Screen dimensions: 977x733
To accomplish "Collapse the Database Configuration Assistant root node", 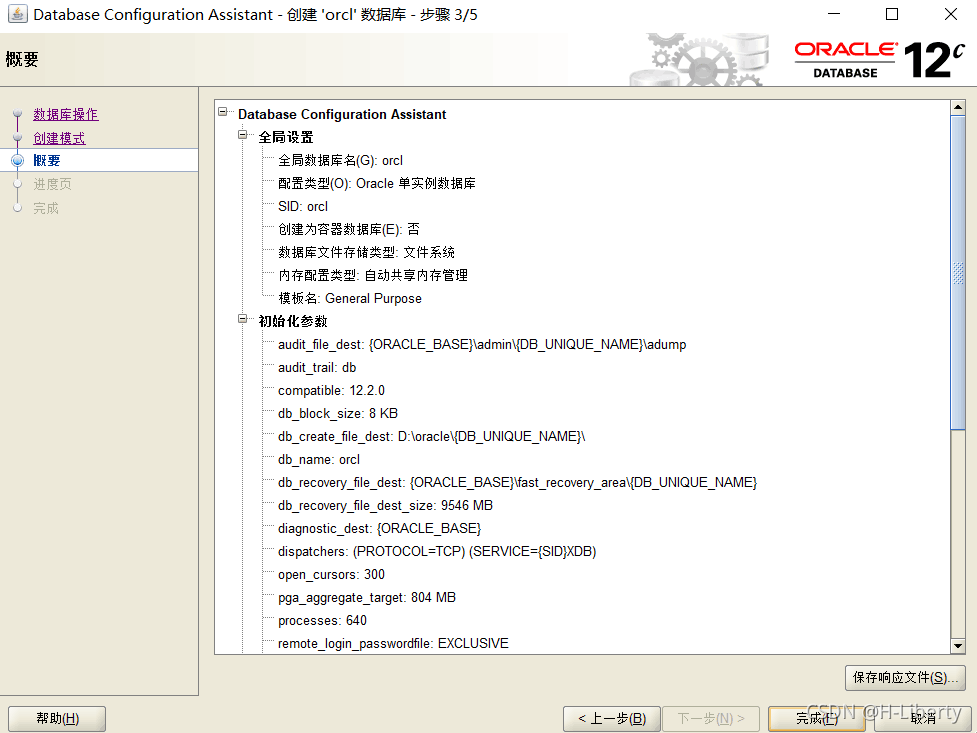I will click(222, 112).
